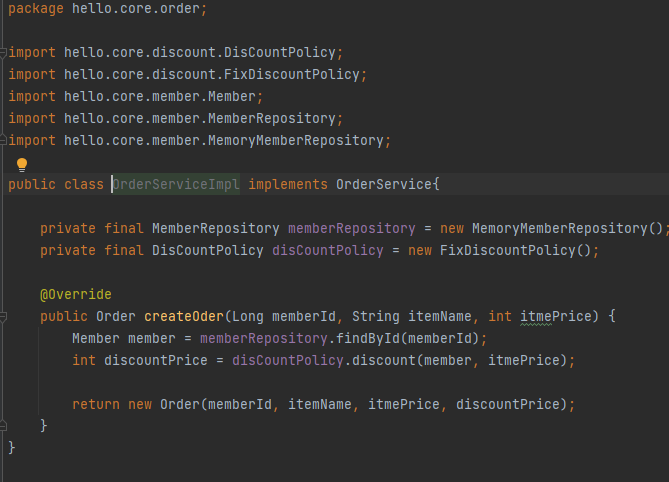The image size is (669, 482).
Task: Click DisCountPolicy in the first import line
Action: [x=279, y=52]
